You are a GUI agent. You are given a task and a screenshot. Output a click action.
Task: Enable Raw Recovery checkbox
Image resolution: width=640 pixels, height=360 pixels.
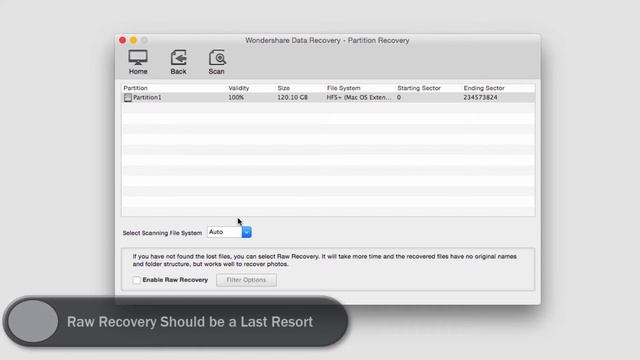pyautogui.click(x=137, y=280)
